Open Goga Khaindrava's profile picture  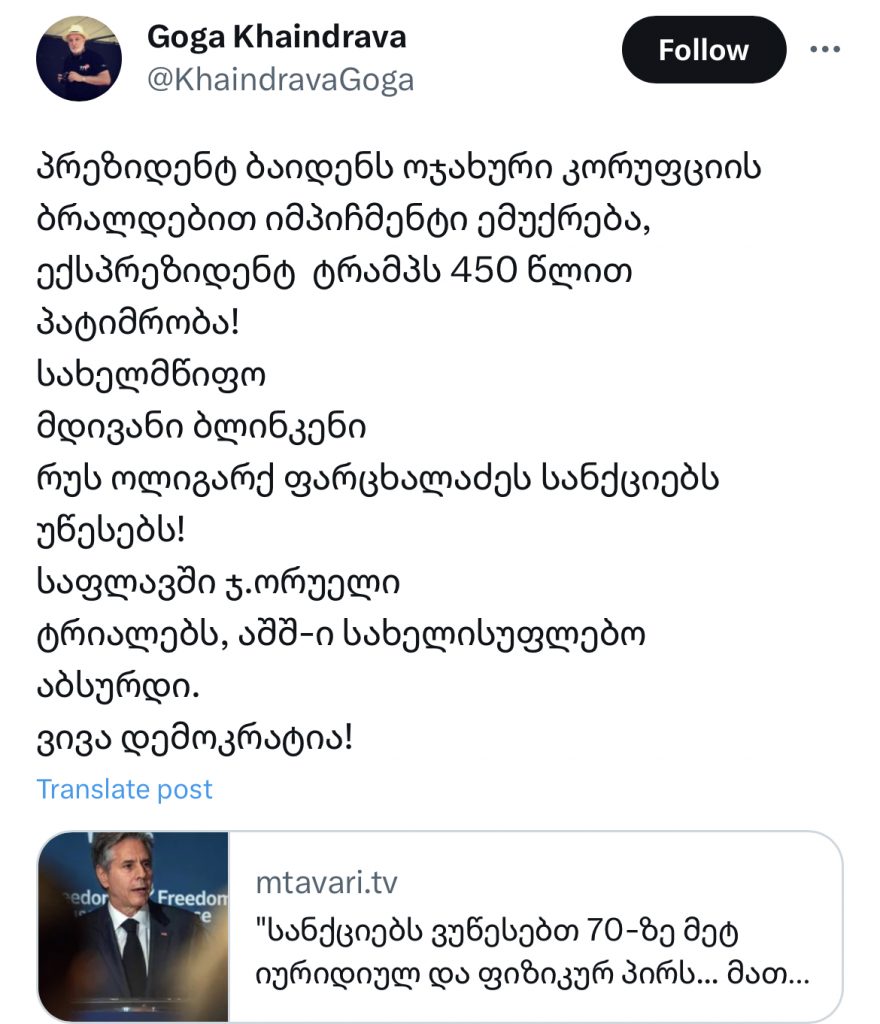click(78, 59)
